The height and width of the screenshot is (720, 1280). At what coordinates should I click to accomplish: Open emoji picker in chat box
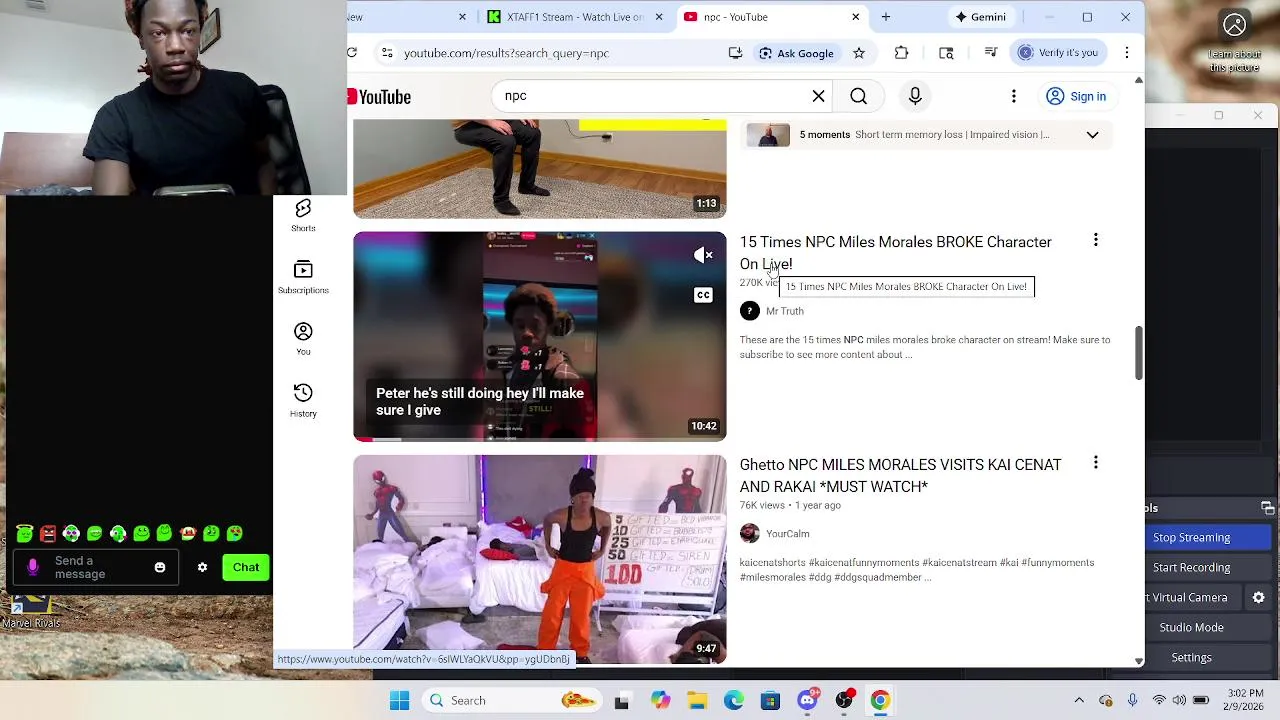coord(160,567)
